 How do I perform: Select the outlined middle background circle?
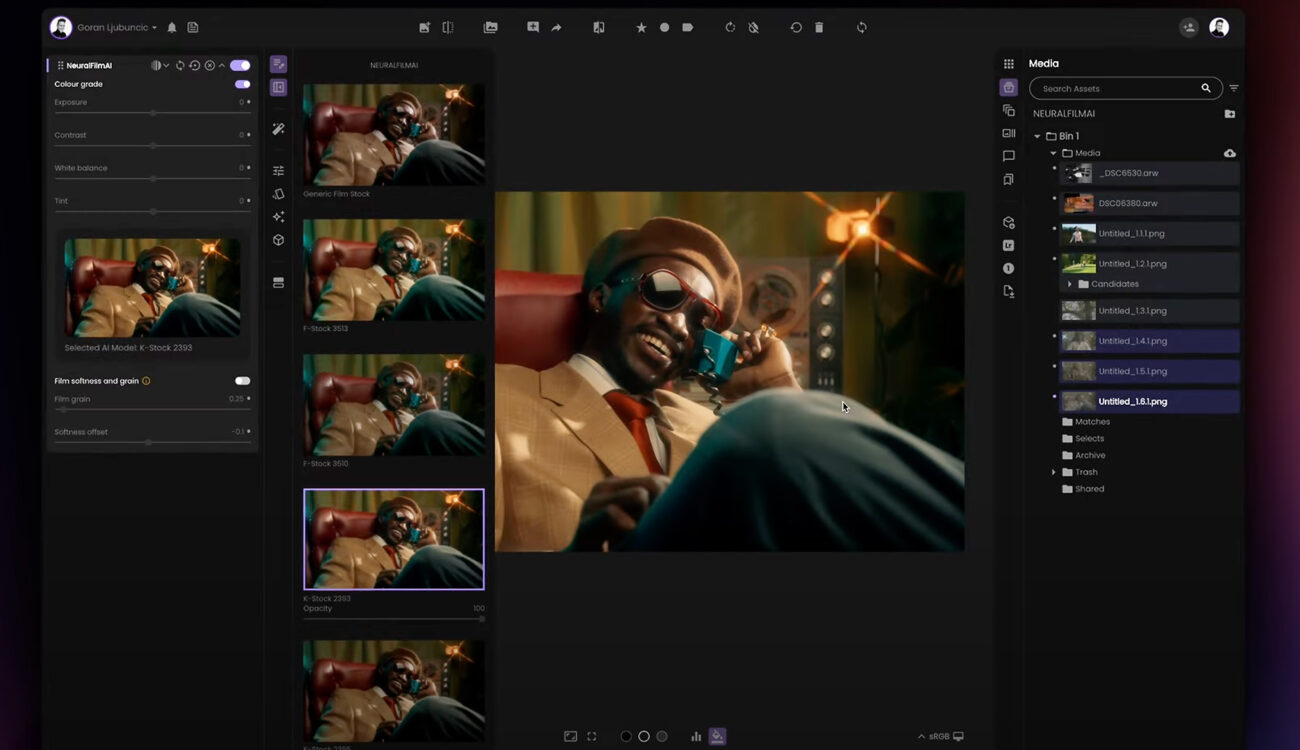pos(644,736)
